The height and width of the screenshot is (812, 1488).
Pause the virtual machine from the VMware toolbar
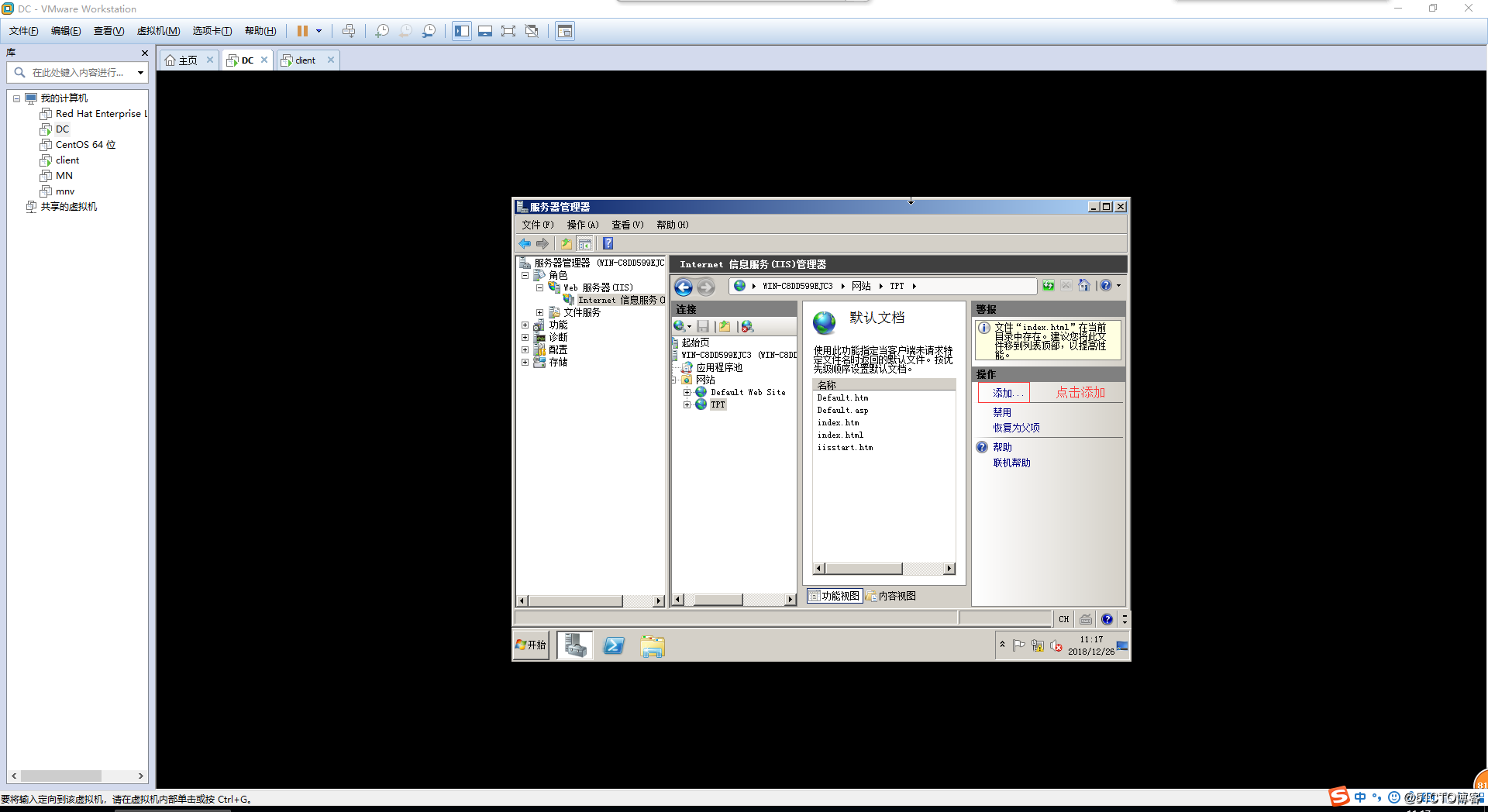[x=302, y=31]
